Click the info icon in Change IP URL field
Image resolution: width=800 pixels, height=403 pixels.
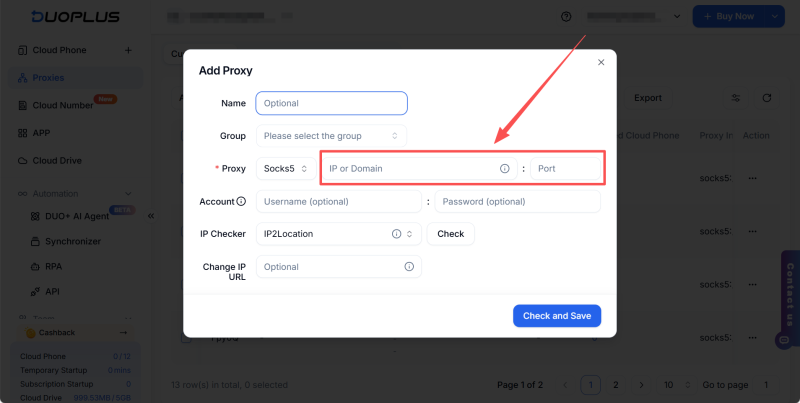point(409,267)
